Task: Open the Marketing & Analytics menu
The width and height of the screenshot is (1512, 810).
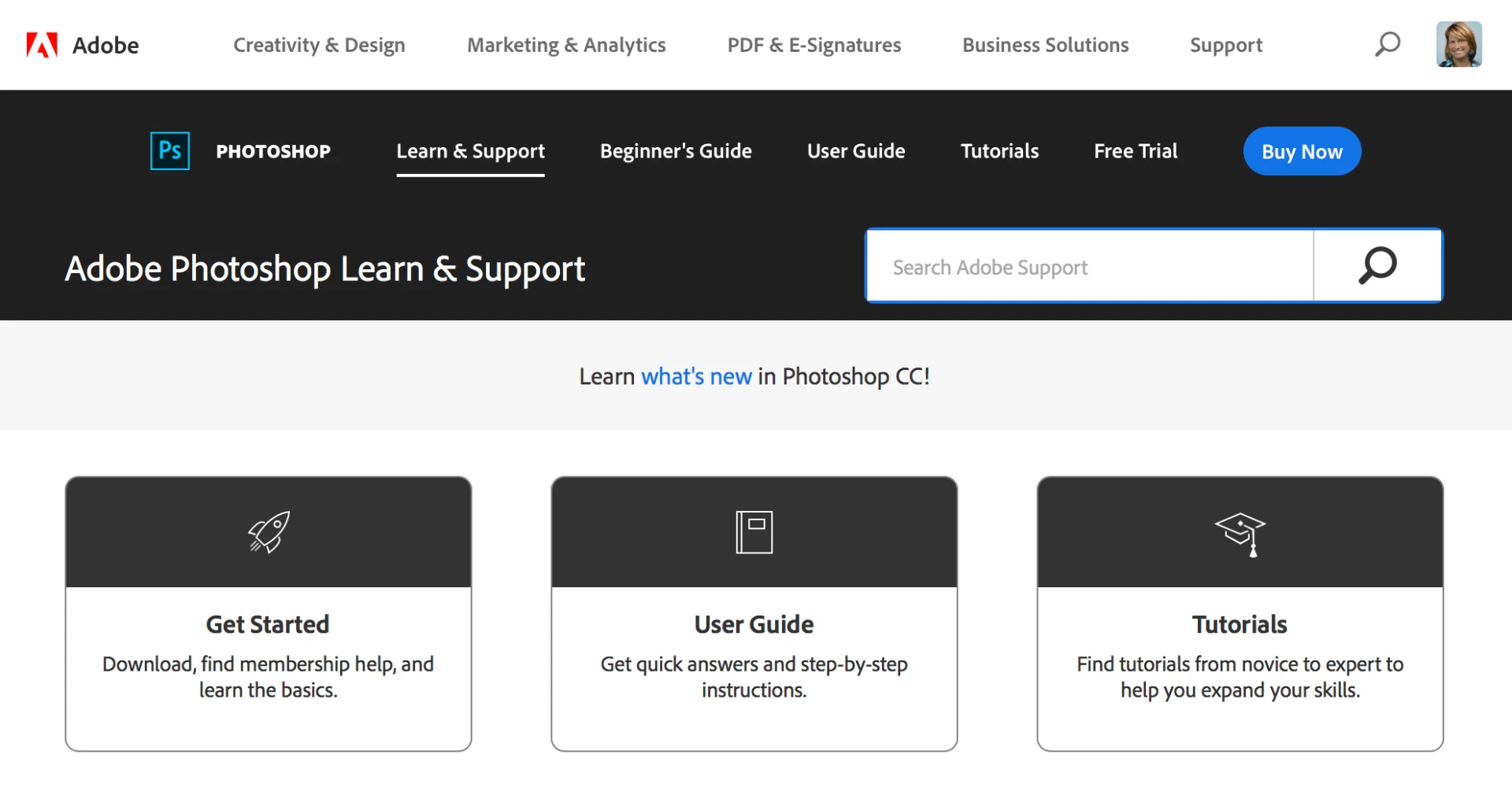Action: point(566,45)
